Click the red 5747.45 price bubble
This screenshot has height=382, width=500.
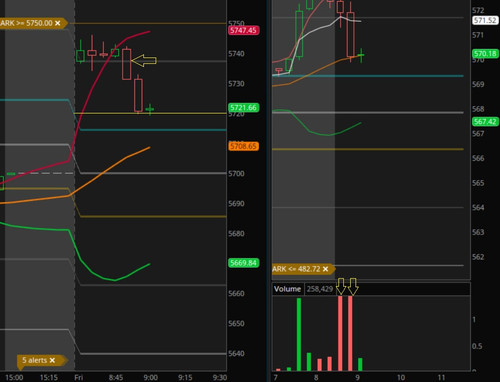coord(244,30)
